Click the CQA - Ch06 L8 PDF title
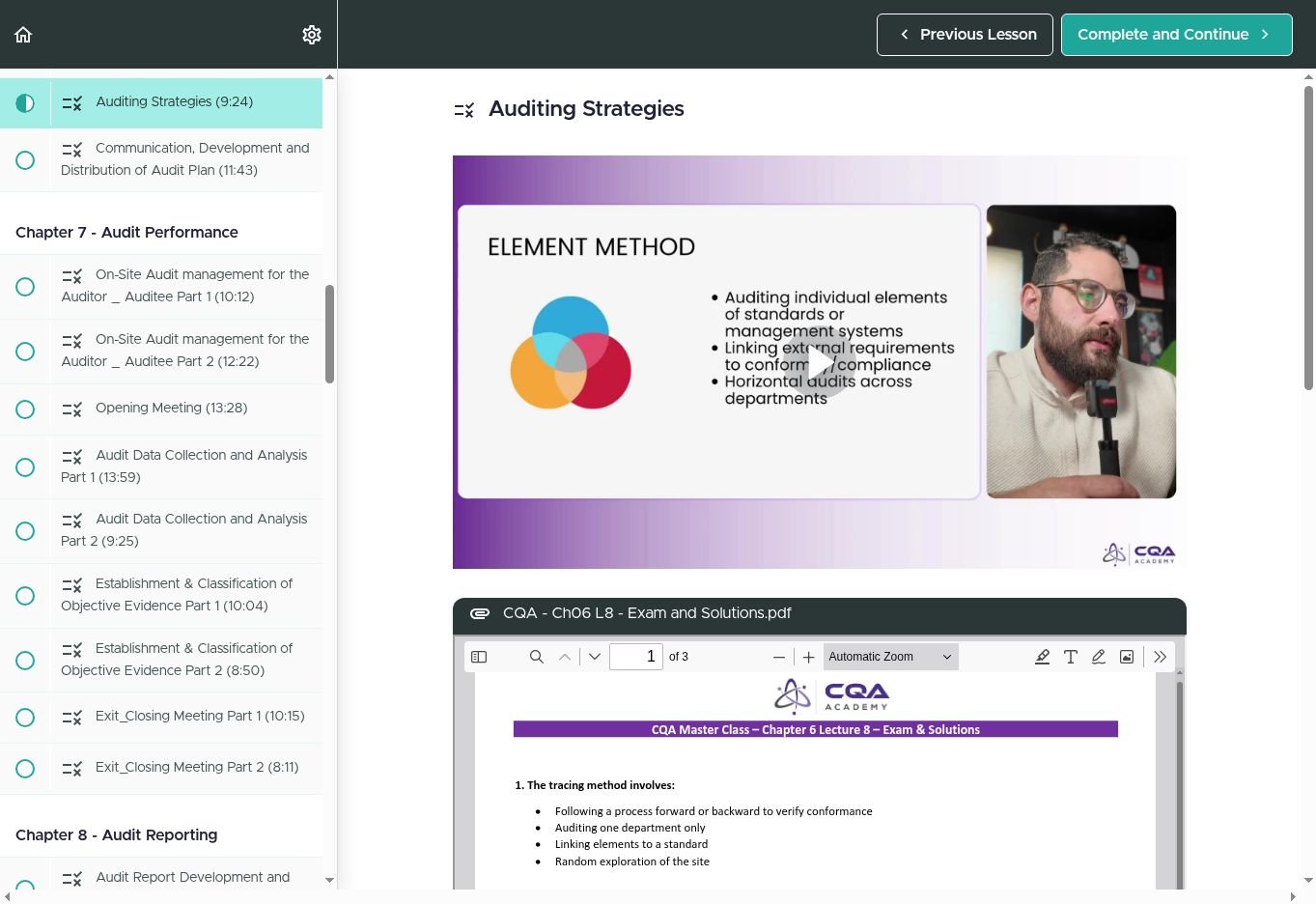1316x904 pixels. tap(647, 613)
